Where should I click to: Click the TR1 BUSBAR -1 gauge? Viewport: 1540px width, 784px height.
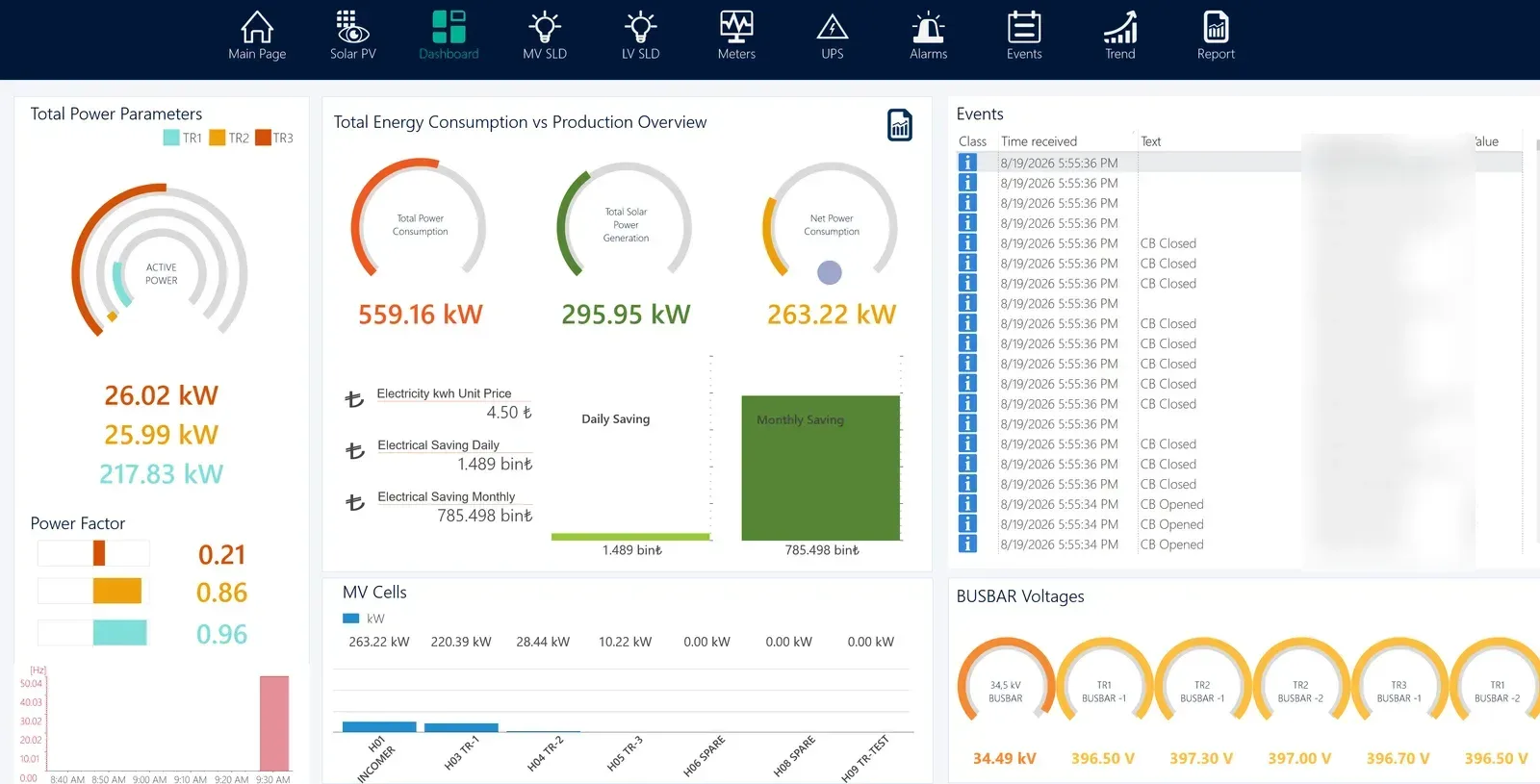1104,680
